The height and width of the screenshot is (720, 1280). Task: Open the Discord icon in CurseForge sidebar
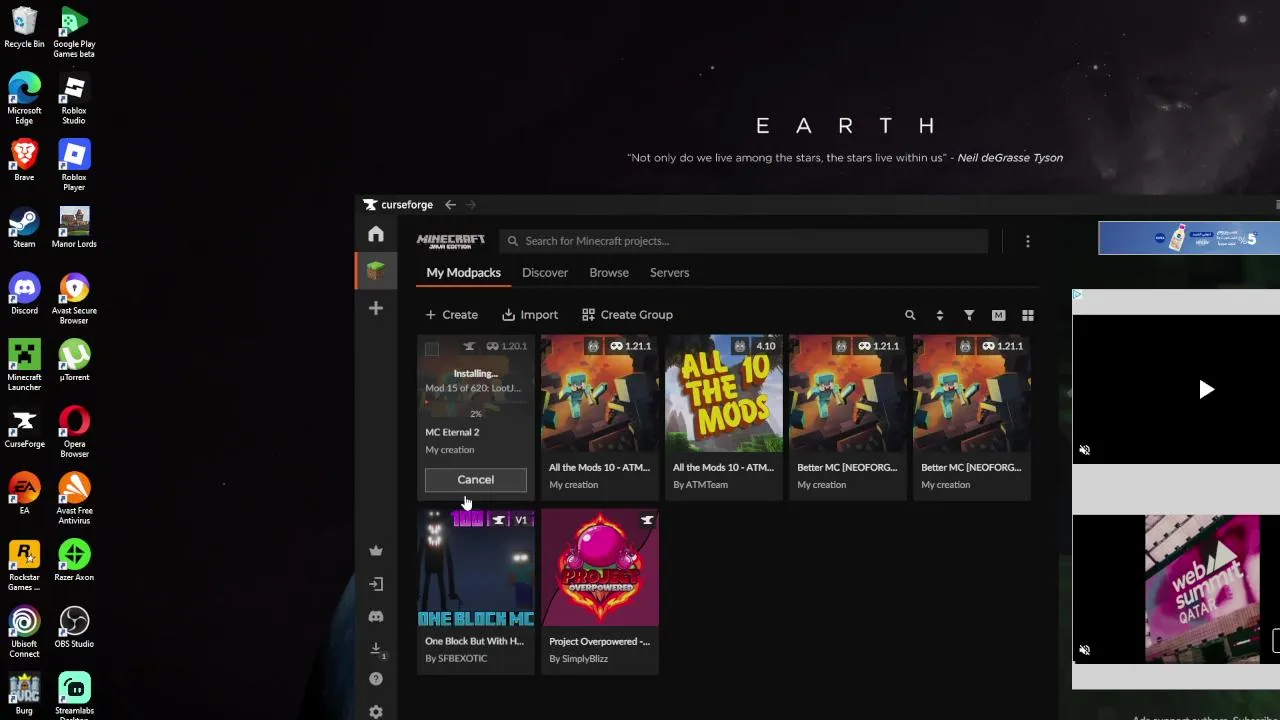[376, 617]
